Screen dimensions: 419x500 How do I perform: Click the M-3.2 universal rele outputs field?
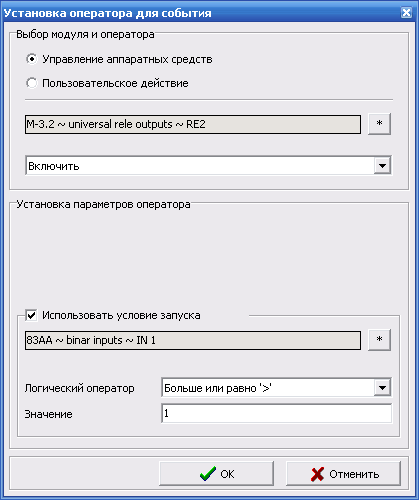pos(193,124)
